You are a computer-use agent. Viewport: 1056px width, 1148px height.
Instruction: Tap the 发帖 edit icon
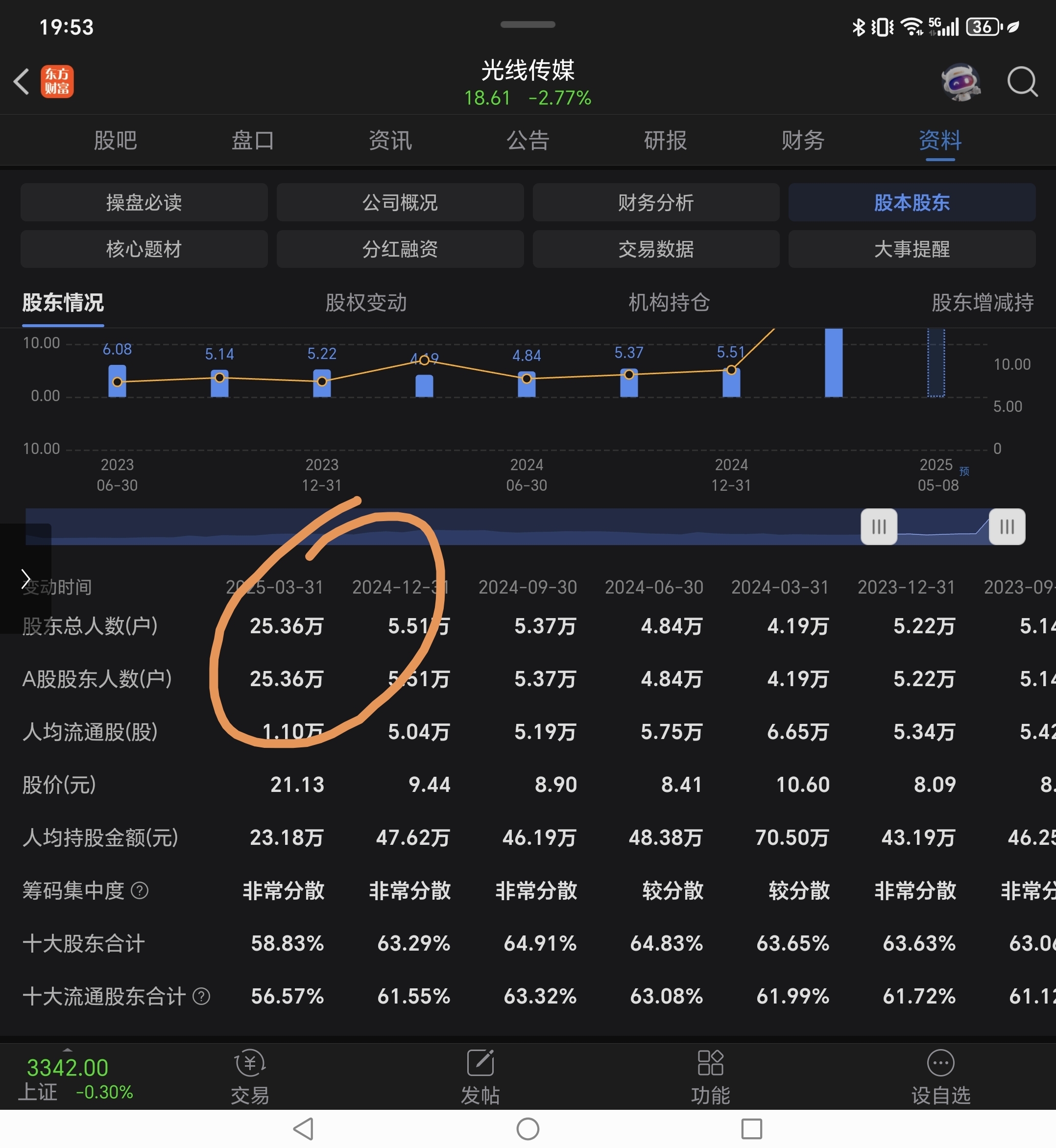pos(480,1063)
